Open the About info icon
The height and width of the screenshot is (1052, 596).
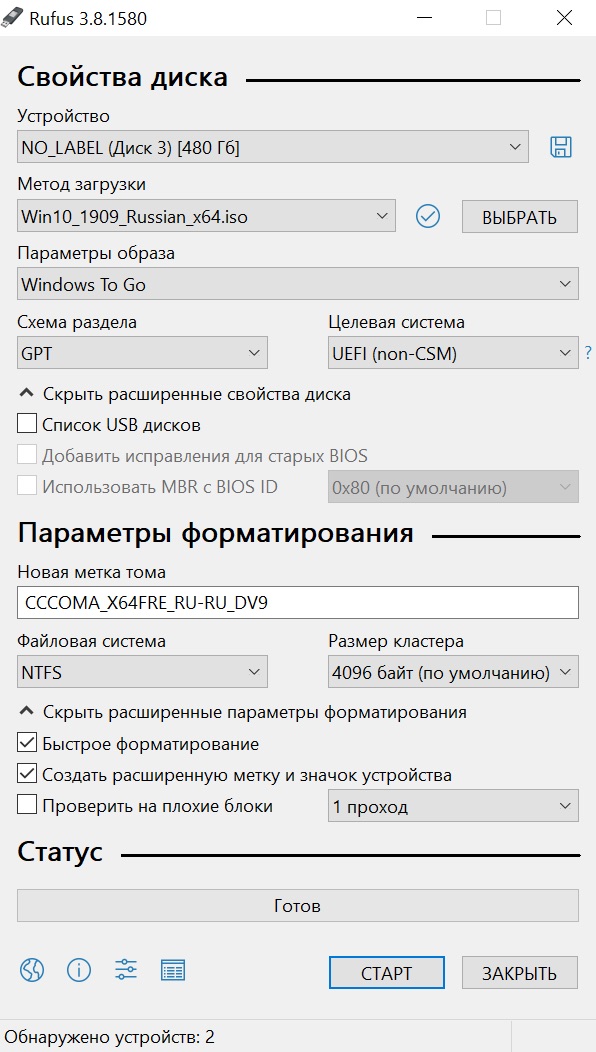79,969
